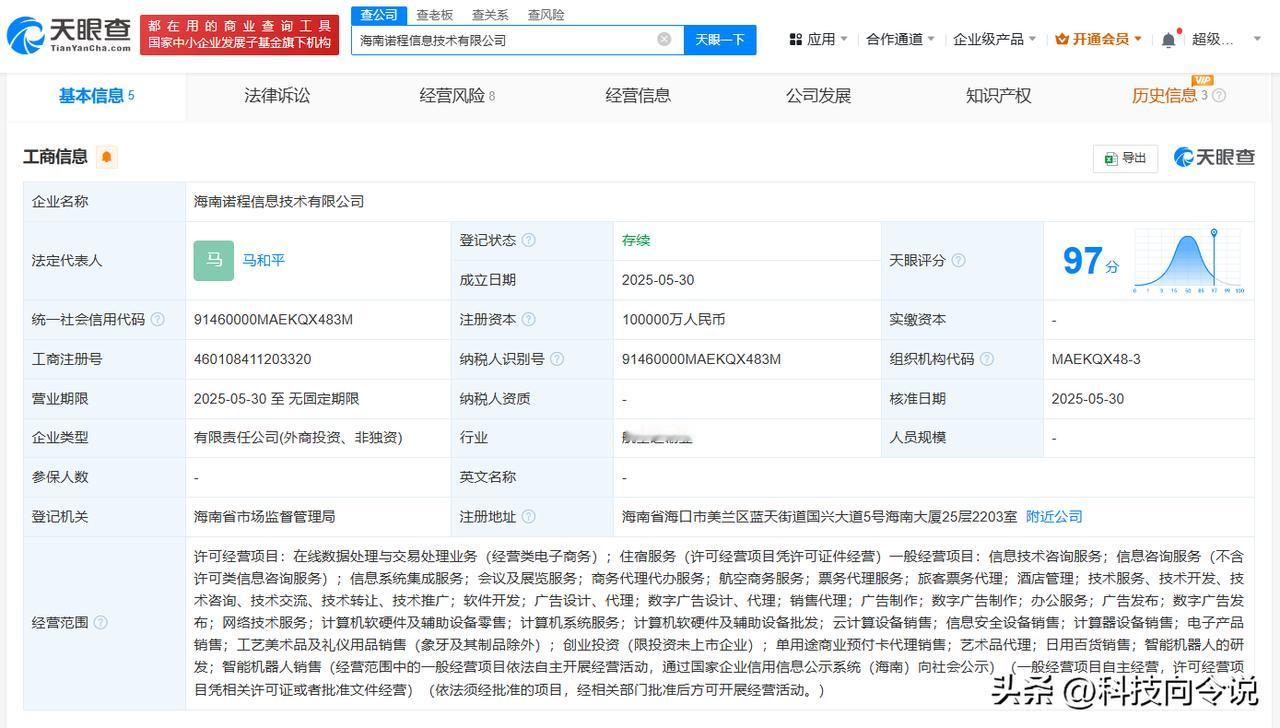The width and height of the screenshot is (1280, 728).
Task: Click the 附近公司 link
Action: pos(1054,517)
